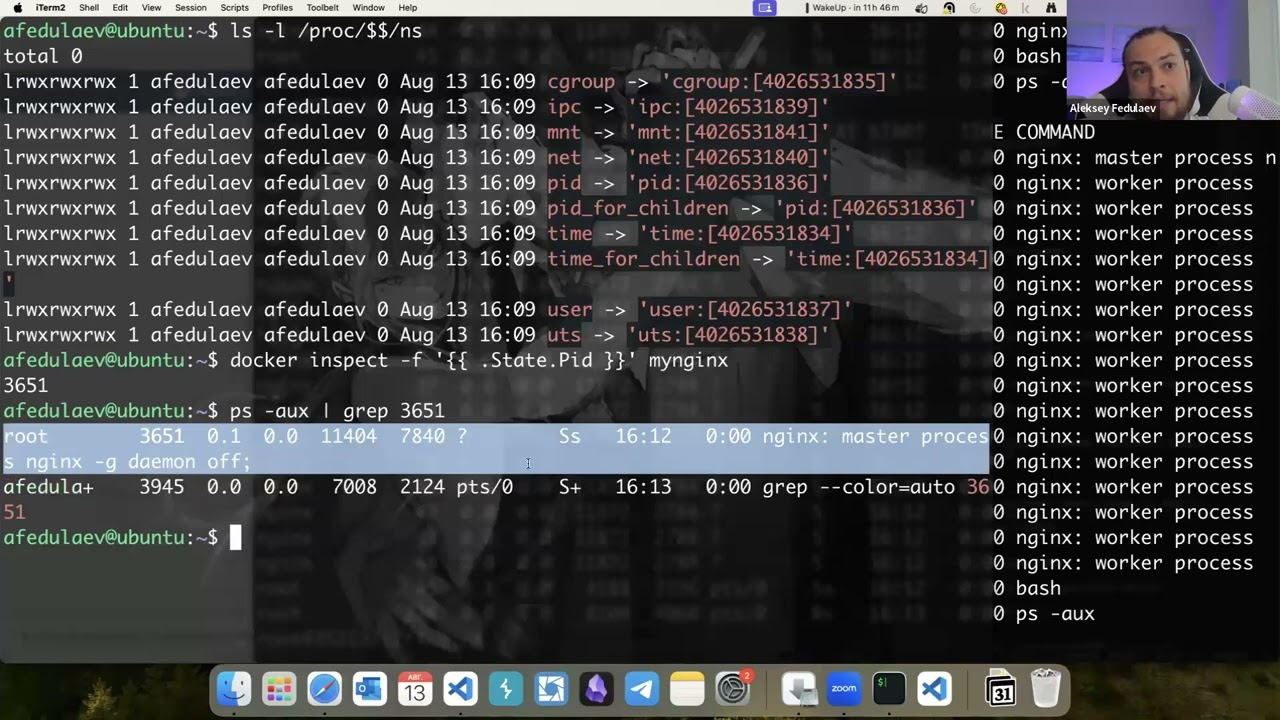Open Visual Studio Code beside the Calendar icon
The width and height of the screenshot is (1280, 720).
(460, 689)
